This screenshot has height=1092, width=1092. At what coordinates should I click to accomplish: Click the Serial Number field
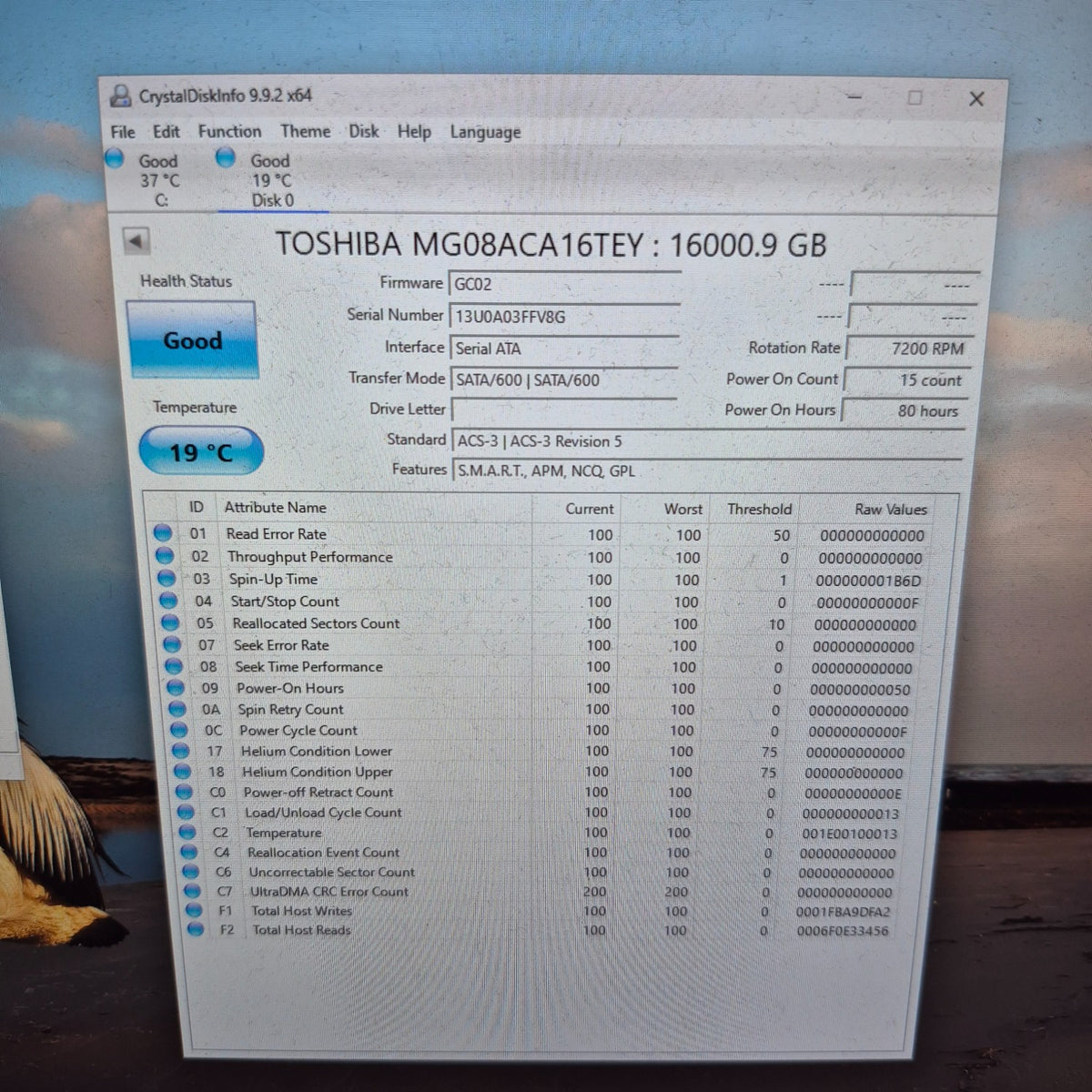point(564,317)
